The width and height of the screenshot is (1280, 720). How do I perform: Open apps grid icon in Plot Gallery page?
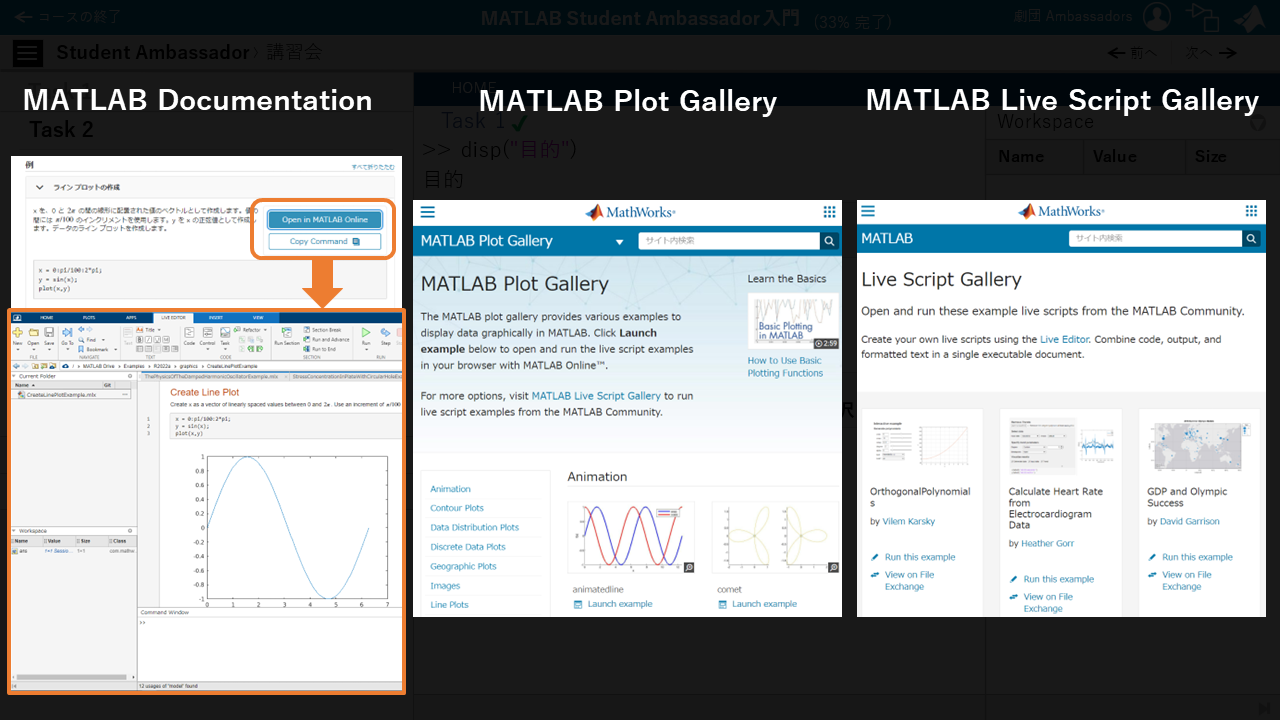tap(829, 212)
